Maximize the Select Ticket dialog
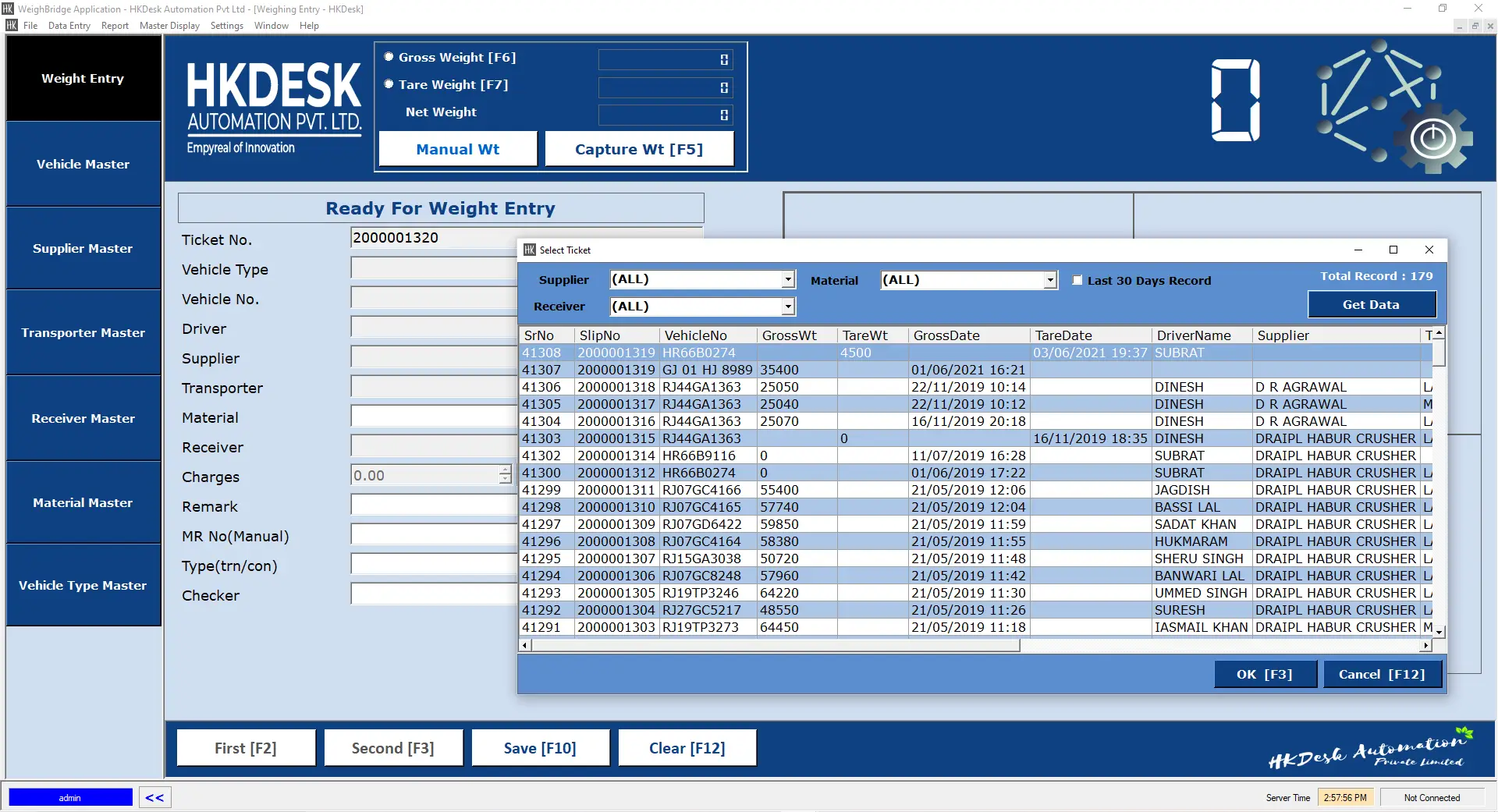 pos(1393,250)
